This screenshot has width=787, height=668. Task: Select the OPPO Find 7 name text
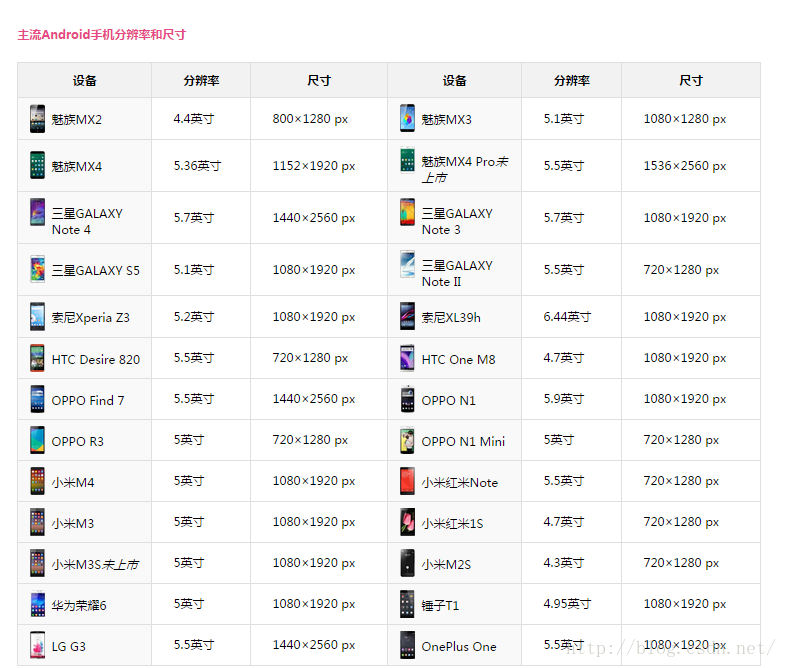point(88,400)
